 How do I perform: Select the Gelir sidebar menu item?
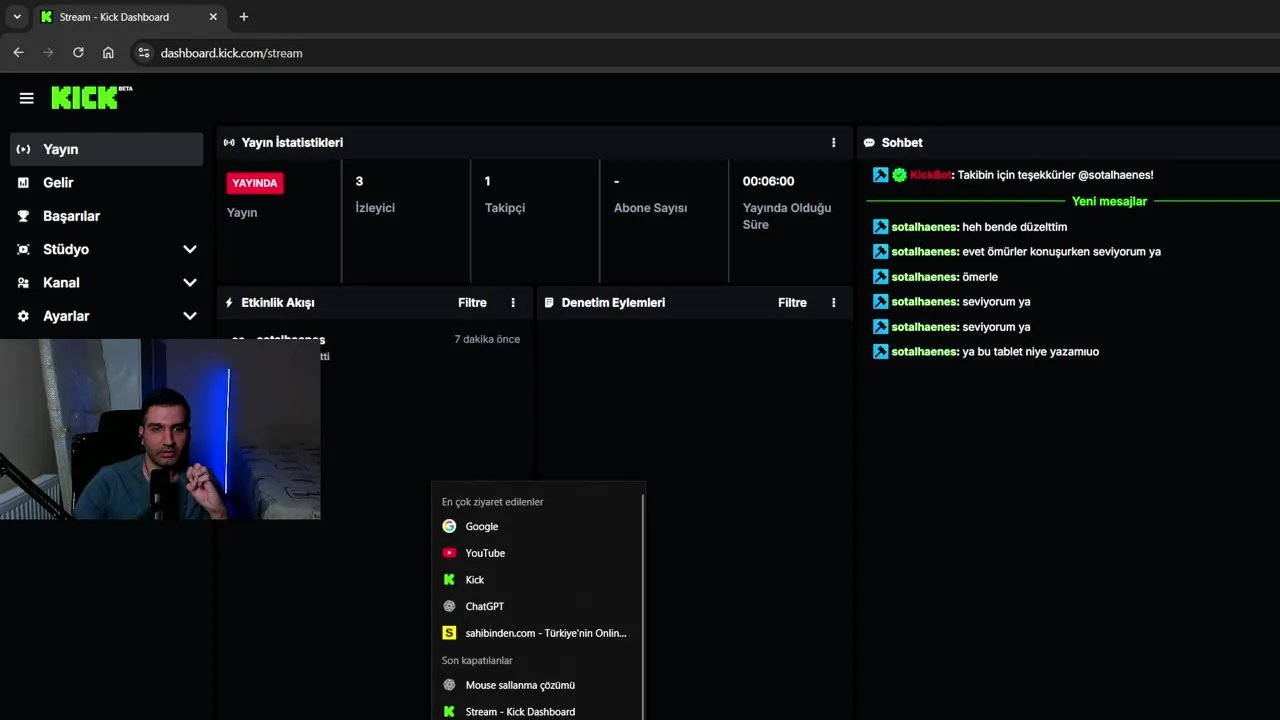coord(107,182)
